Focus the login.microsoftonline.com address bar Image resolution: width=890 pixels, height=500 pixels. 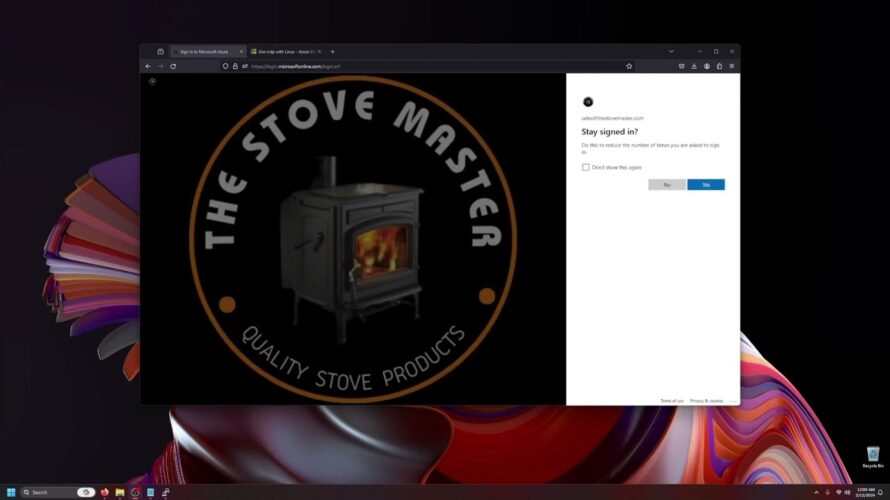coord(426,66)
